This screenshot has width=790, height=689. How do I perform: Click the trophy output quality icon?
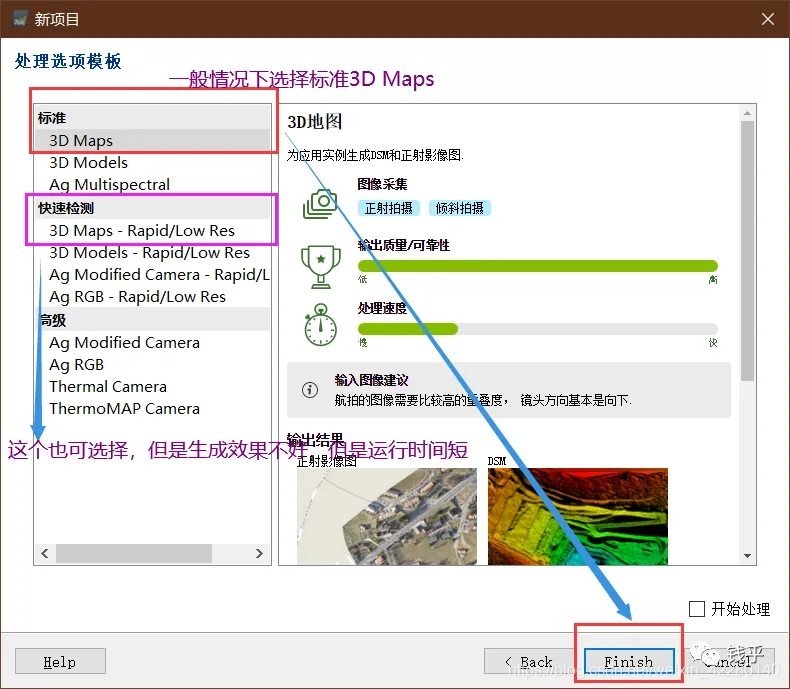coord(320,262)
